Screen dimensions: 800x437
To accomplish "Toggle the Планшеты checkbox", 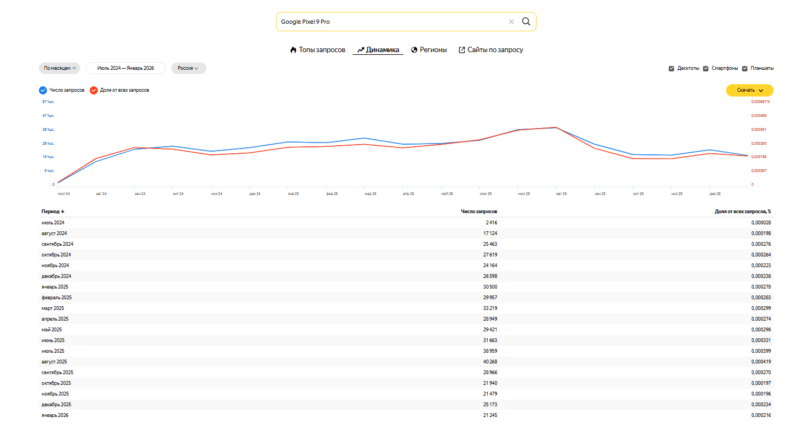I will [745, 68].
